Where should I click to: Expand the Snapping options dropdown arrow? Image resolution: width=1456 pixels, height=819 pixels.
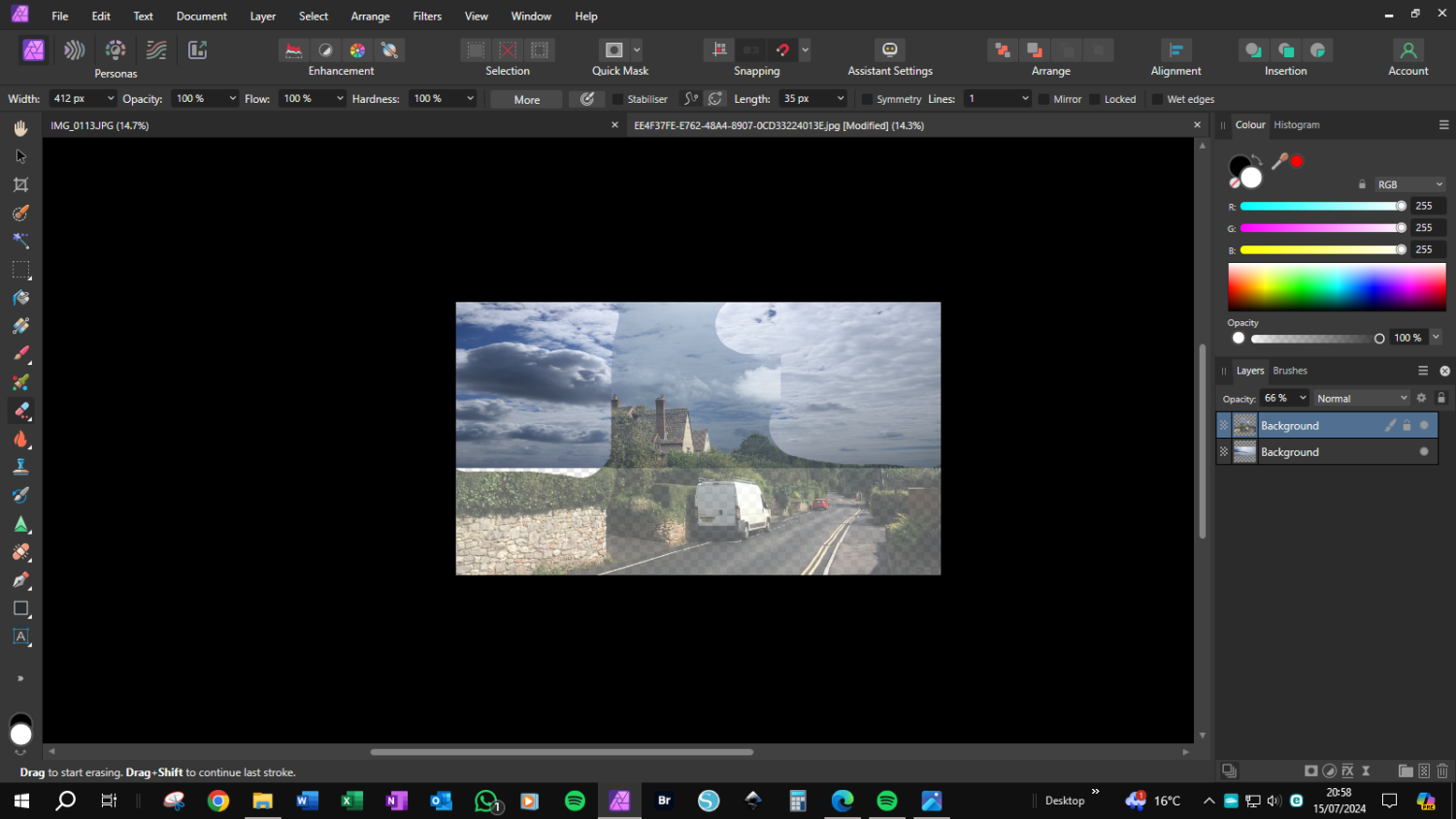(x=805, y=49)
